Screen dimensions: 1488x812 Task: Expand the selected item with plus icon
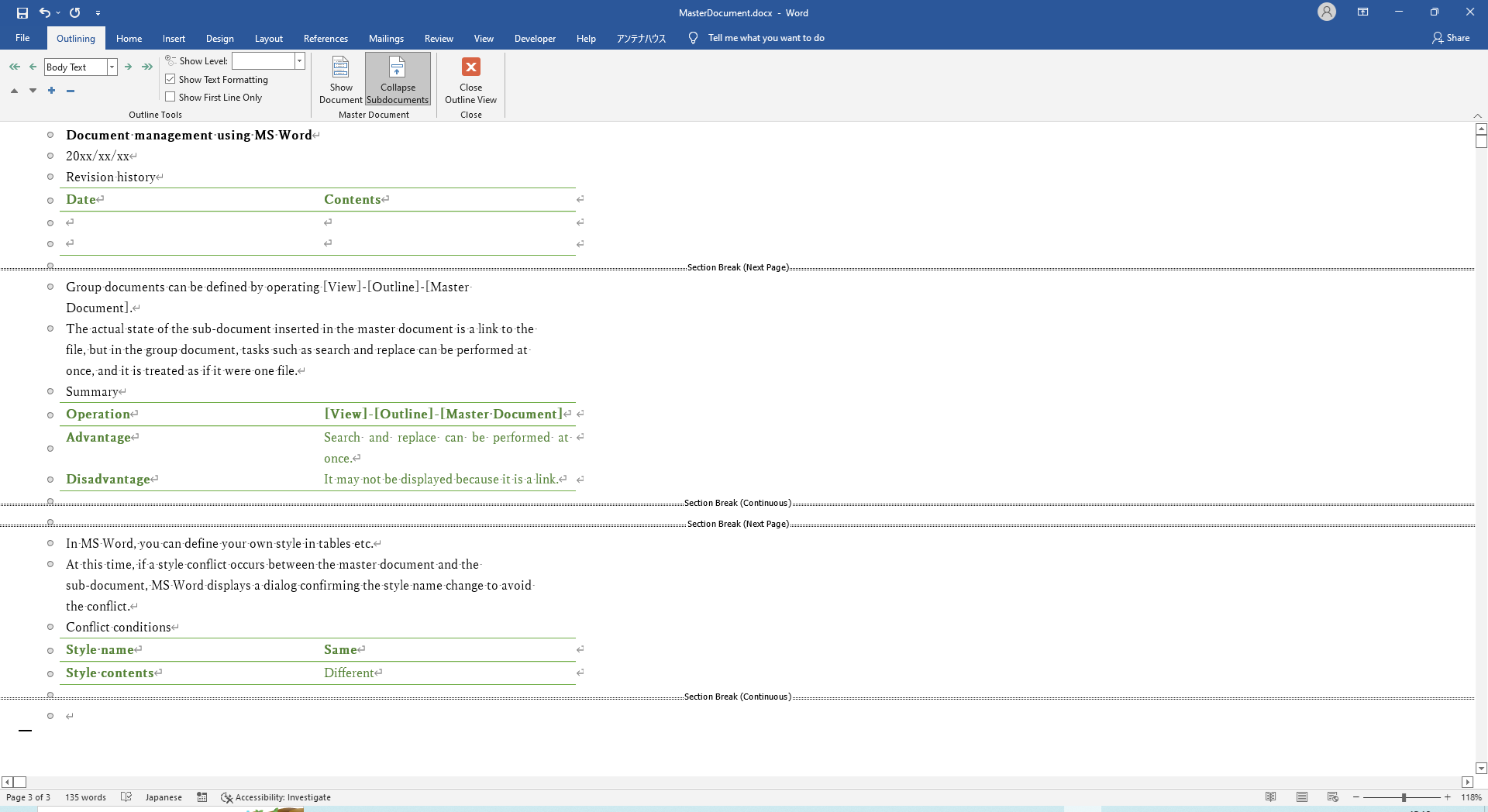click(x=51, y=91)
